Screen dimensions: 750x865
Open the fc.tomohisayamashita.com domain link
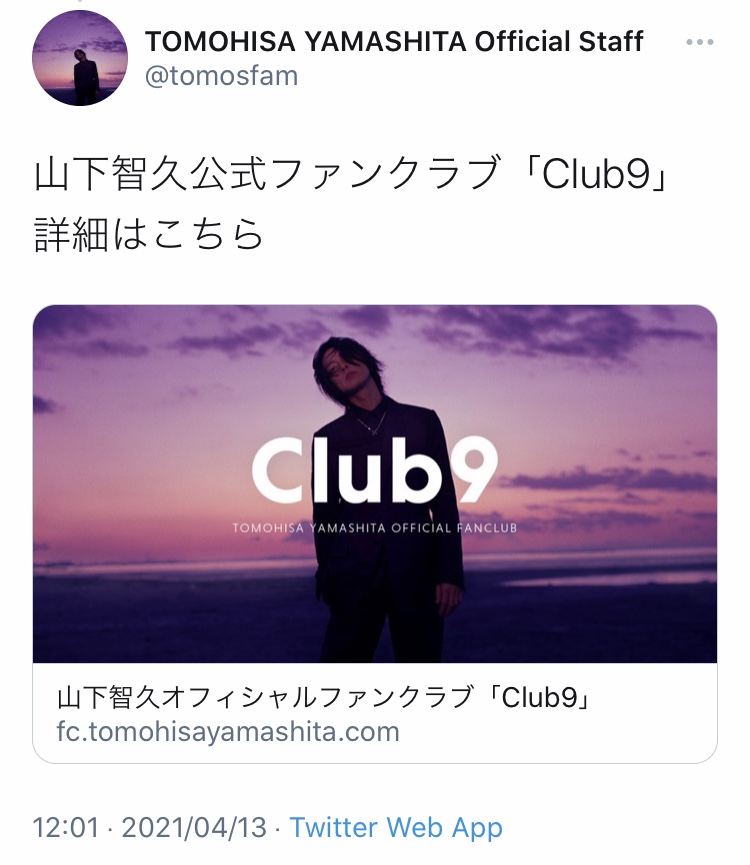tap(228, 731)
